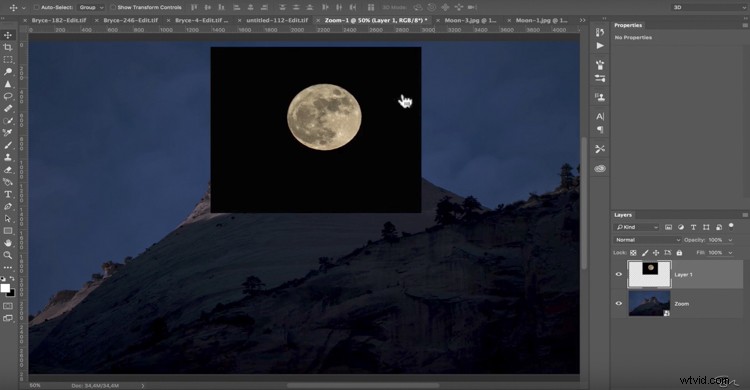Open the Fill slider dropdown arrow
The image size is (750, 390).
click(730, 253)
